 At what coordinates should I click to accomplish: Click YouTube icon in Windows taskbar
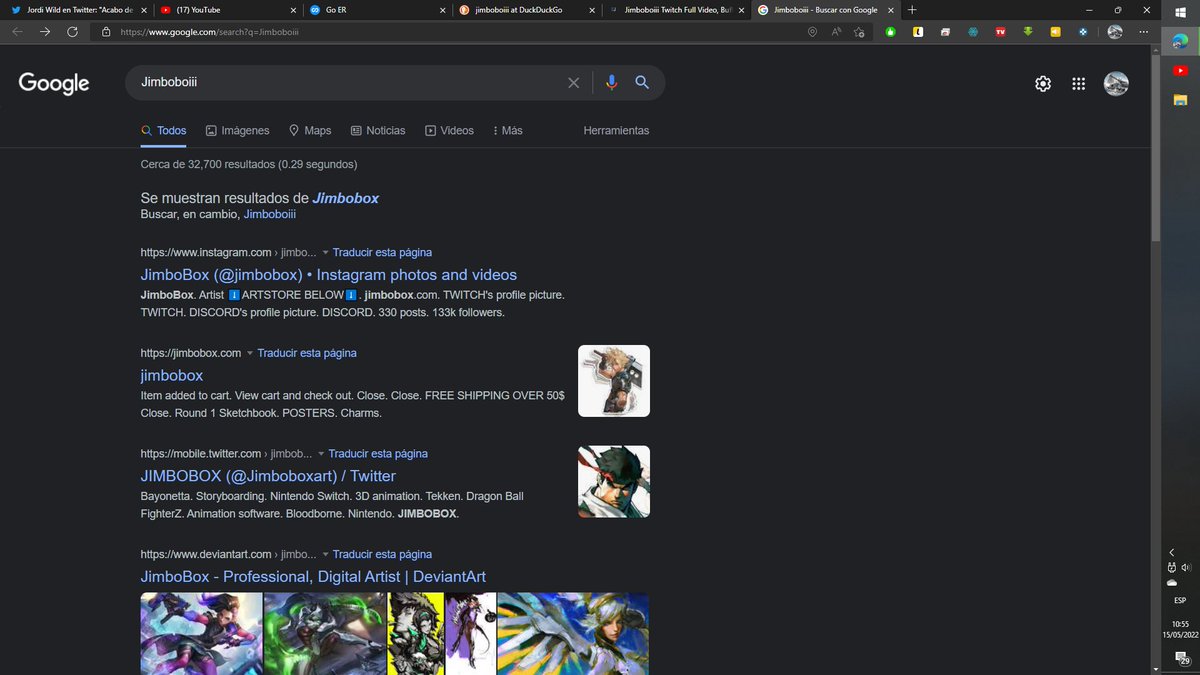[x=1180, y=70]
